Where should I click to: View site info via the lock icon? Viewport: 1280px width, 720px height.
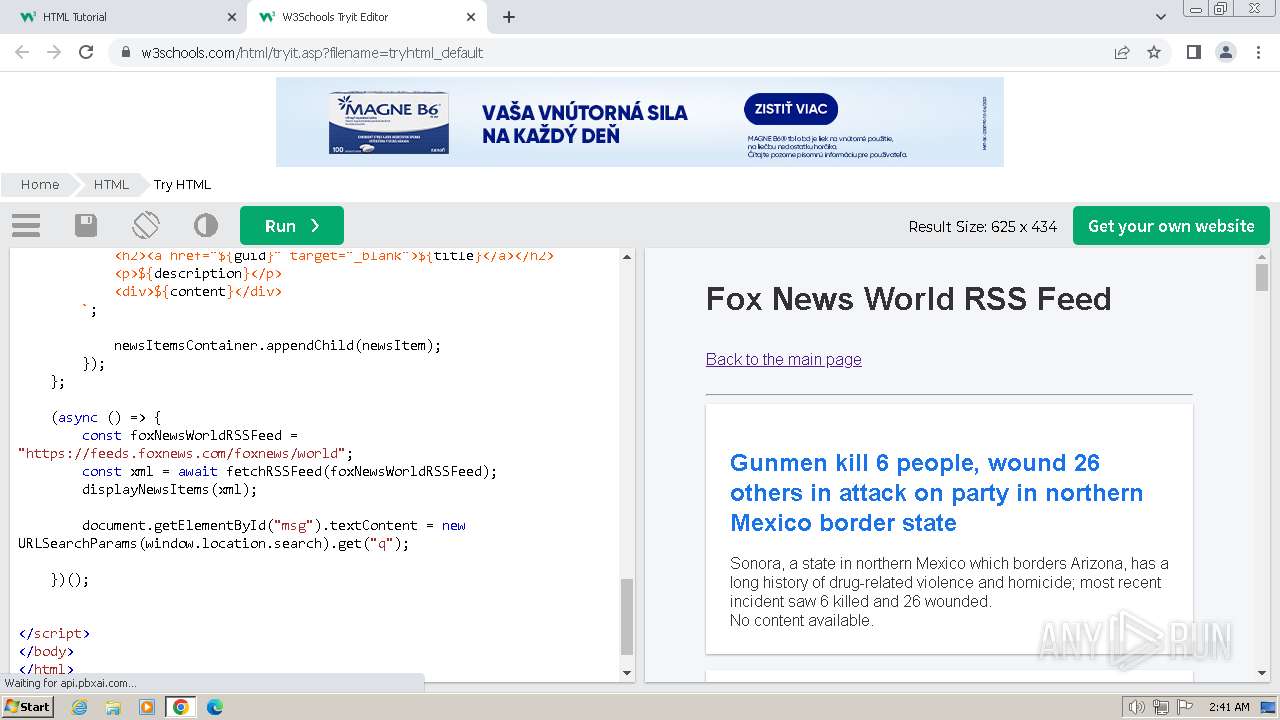[125, 53]
